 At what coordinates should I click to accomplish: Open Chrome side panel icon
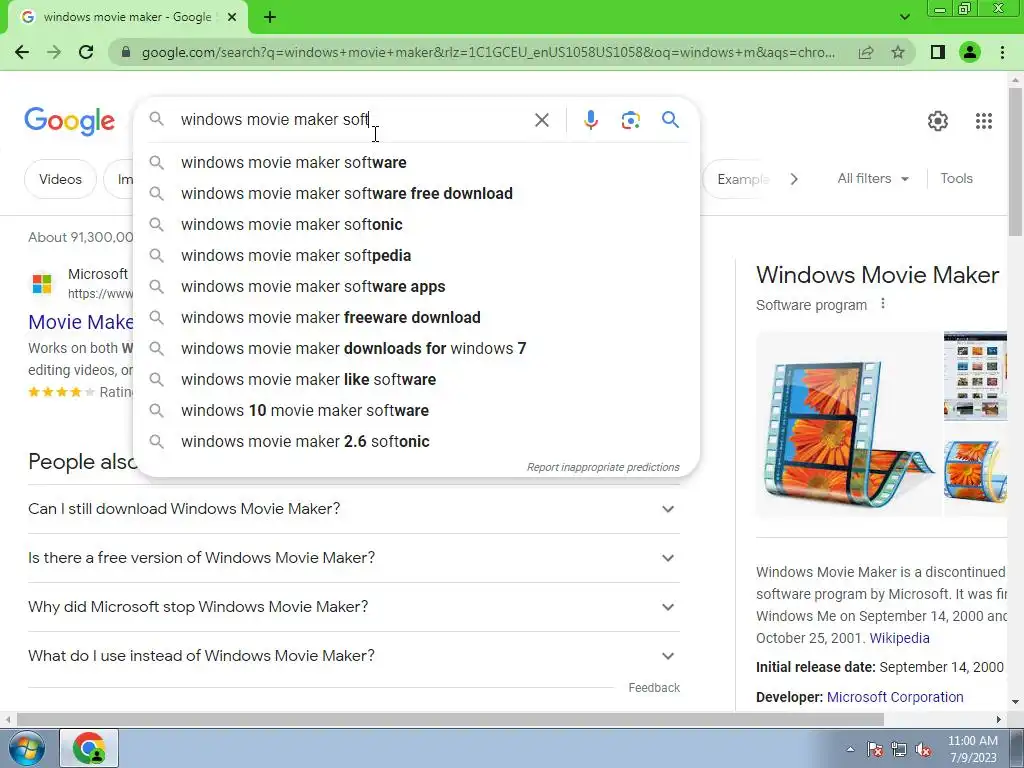pos(938,52)
